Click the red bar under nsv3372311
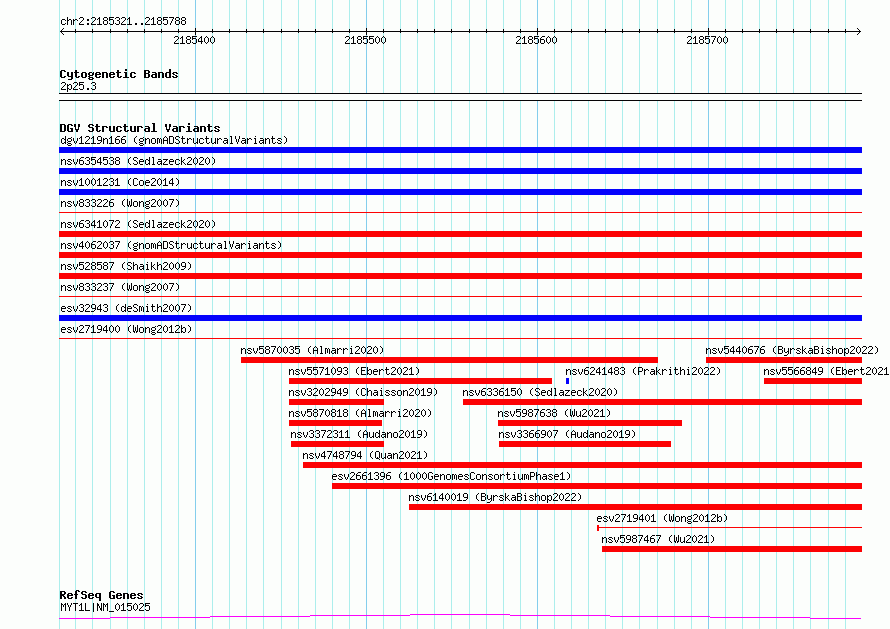The height and width of the screenshot is (629, 890). (337, 444)
